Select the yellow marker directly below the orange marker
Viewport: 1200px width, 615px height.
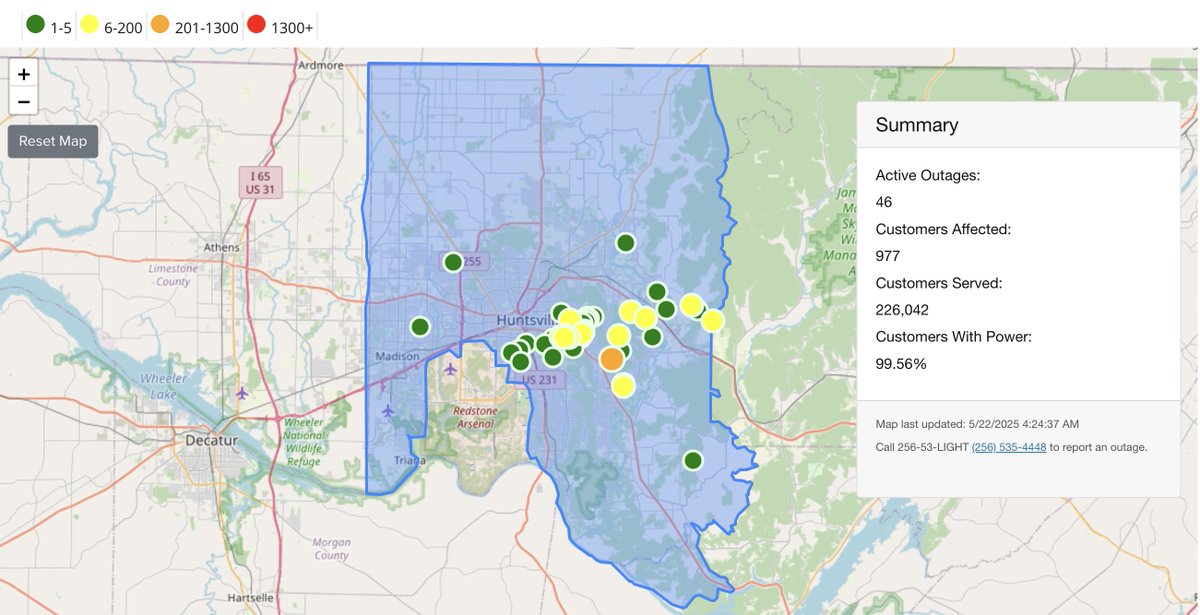(623, 386)
